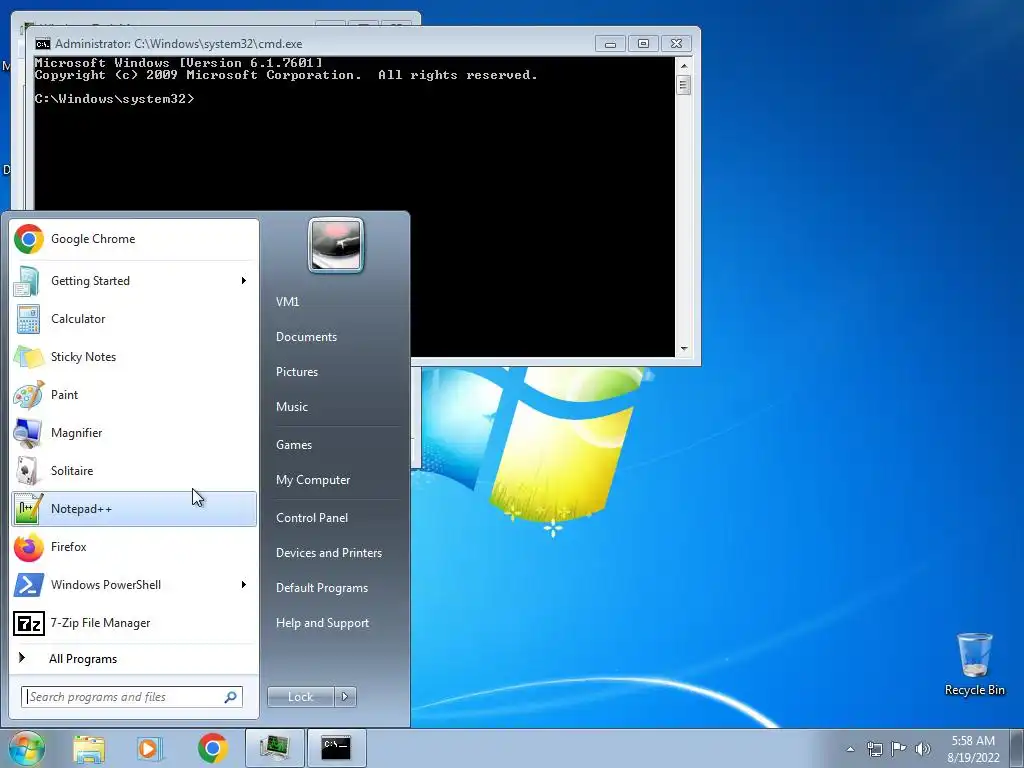Open Action Center flag icon
1024x768 pixels.
[899, 749]
